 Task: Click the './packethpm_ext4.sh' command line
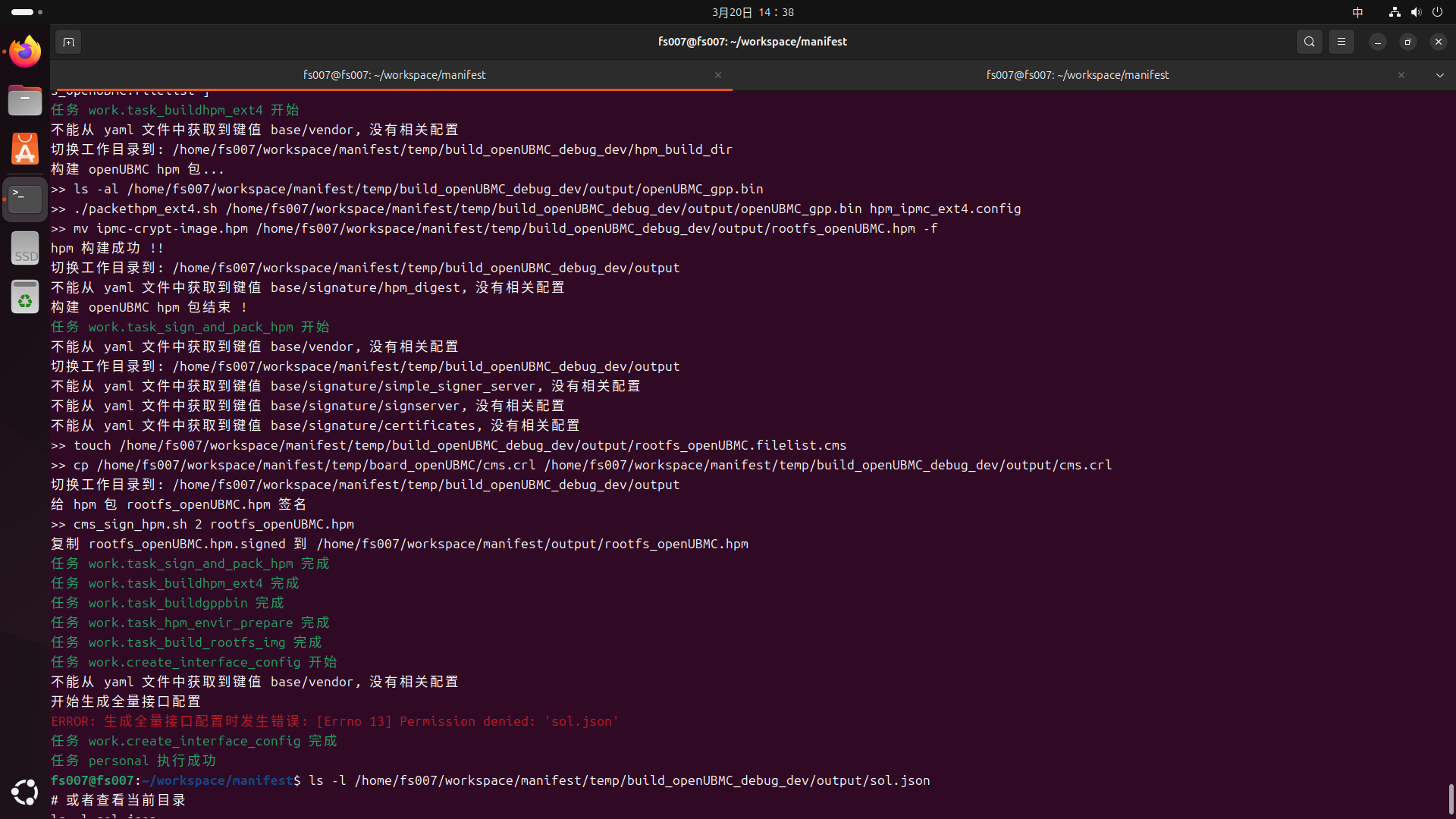pyautogui.click(x=536, y=209)
